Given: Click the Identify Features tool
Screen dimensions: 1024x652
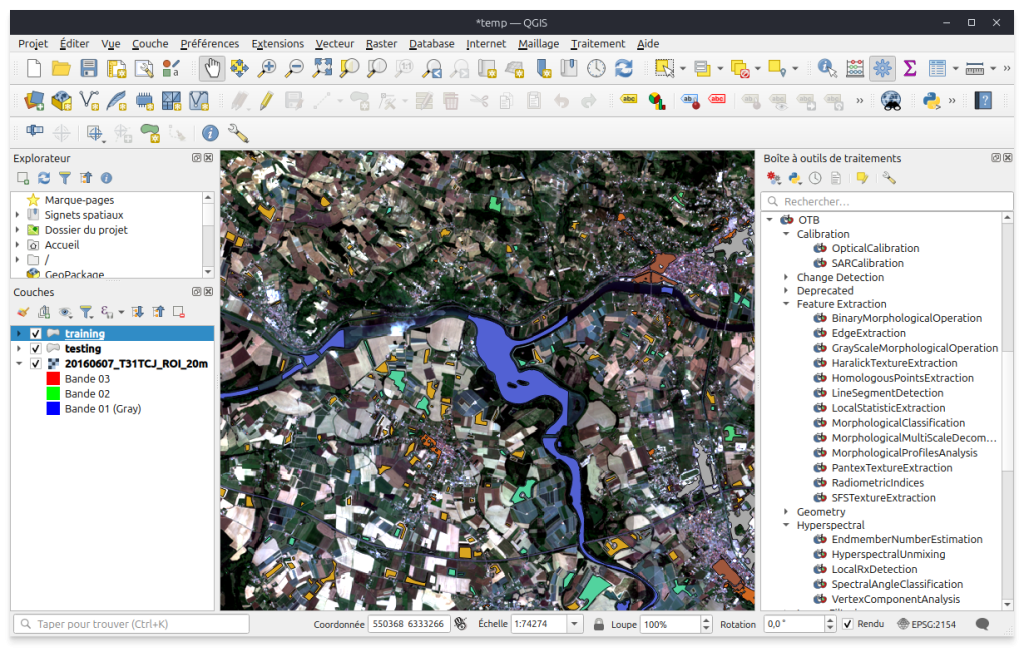Looking at the screenshot, I should pyautogui.click(x=827, y=68).
